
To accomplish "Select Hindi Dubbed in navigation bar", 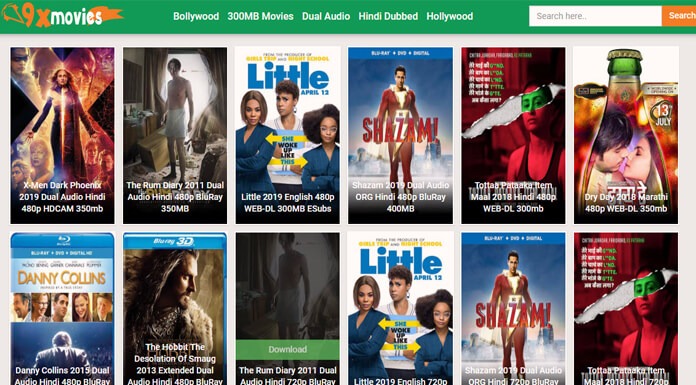I will click(x=388, y=16).
